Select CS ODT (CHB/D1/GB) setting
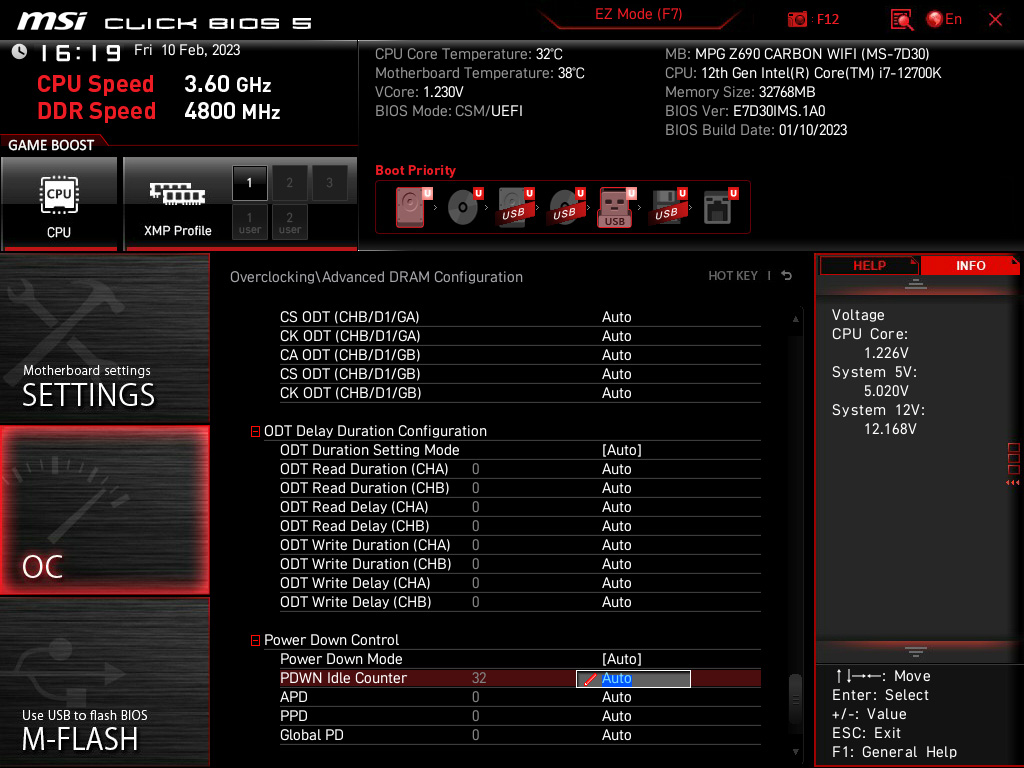The image size is (1024, 768). click(x=520, y=374)
